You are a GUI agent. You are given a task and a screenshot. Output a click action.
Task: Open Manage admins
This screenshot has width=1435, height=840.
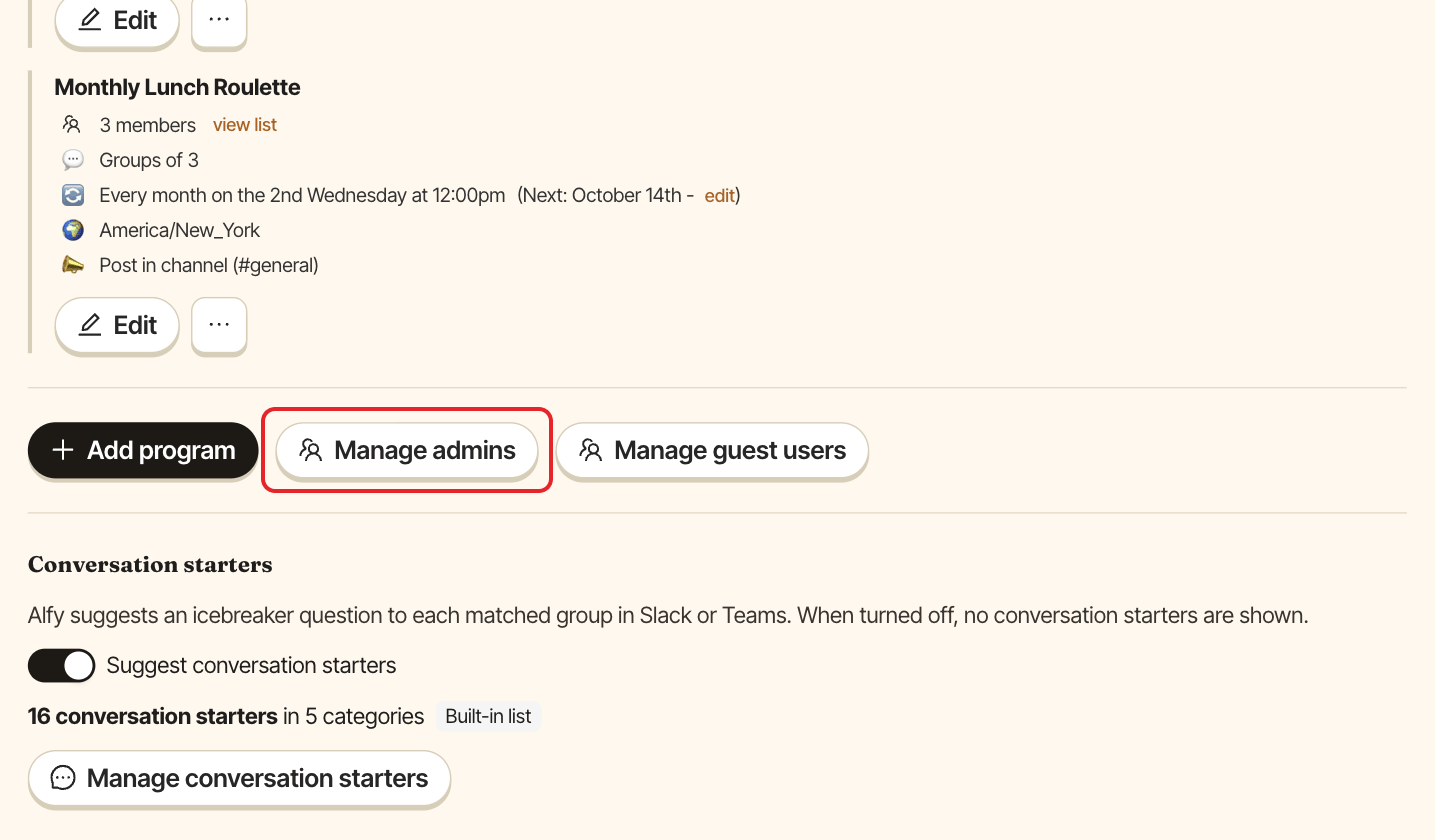point(407,450)
